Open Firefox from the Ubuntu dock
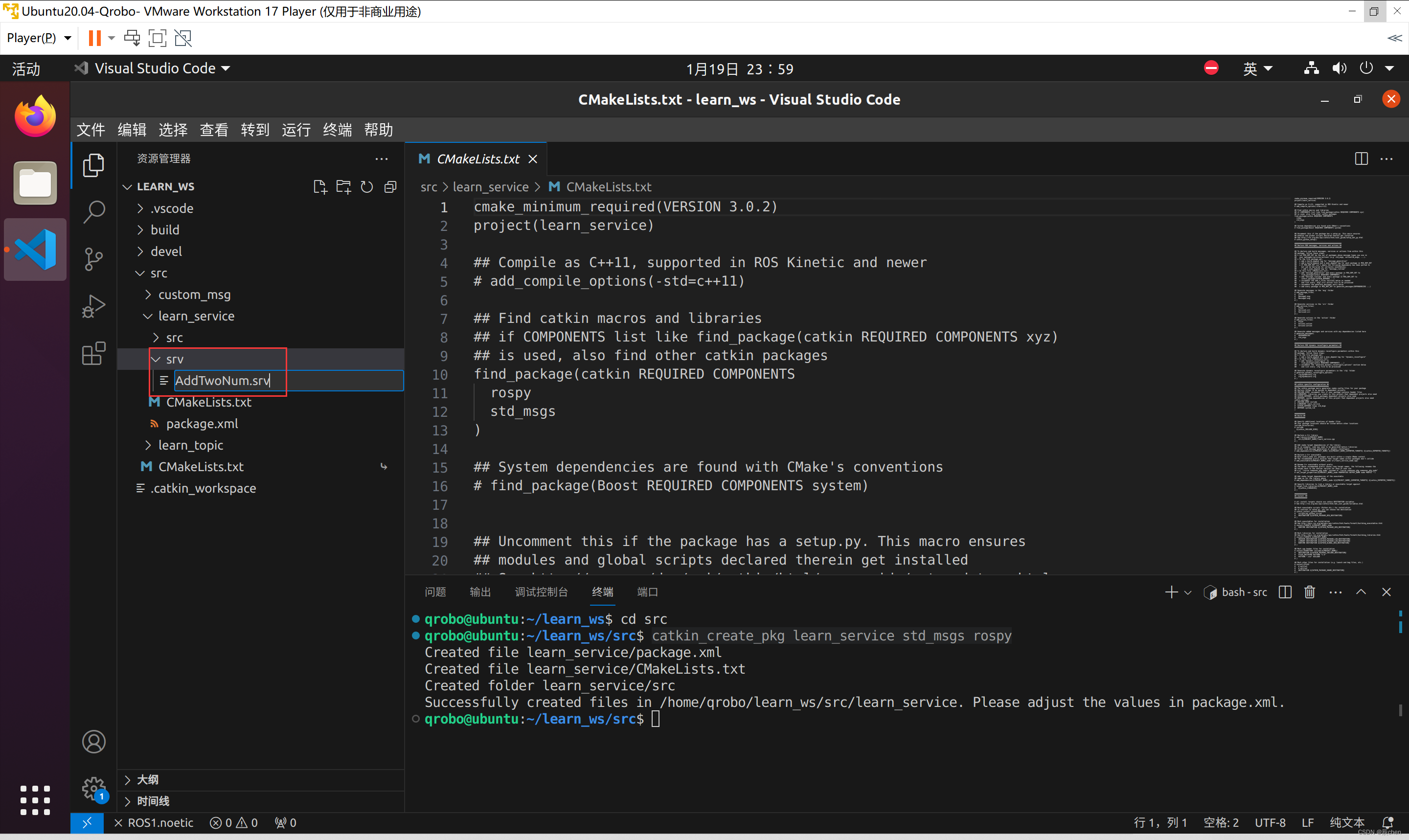The width and height of the screenshot is (1409, 840). [35, 116]
